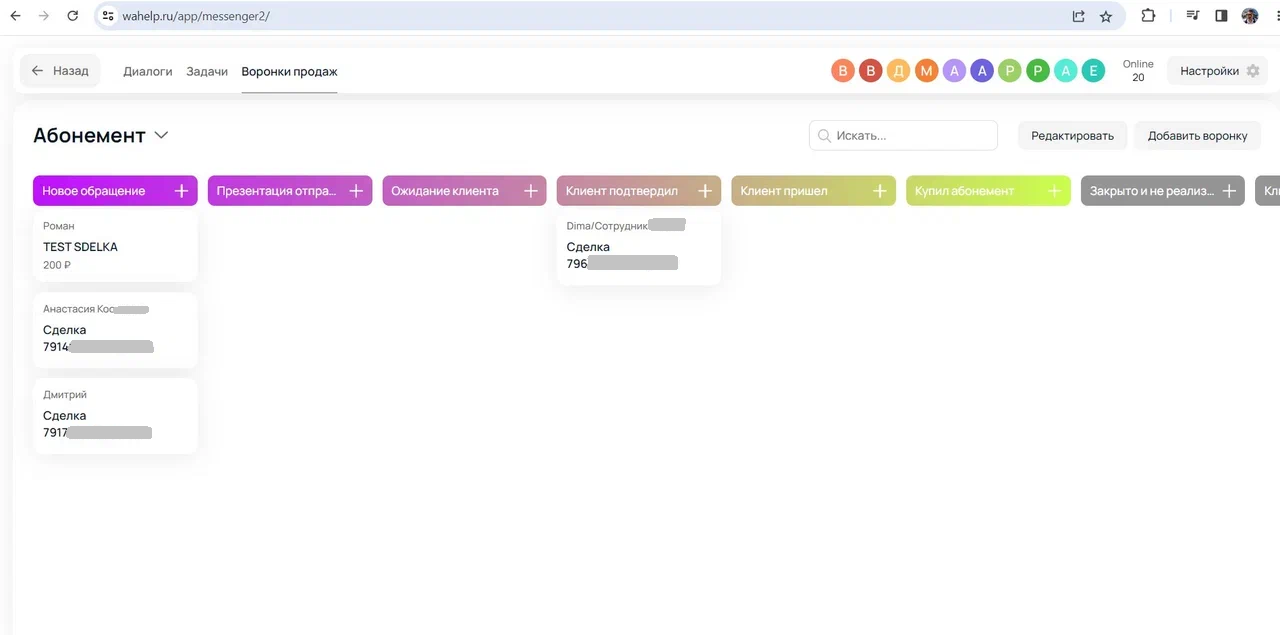Reload the page with browser refresh icon
Viewport: 1280px width, 635px height.
pyautogui.click(x=72, y=16)
